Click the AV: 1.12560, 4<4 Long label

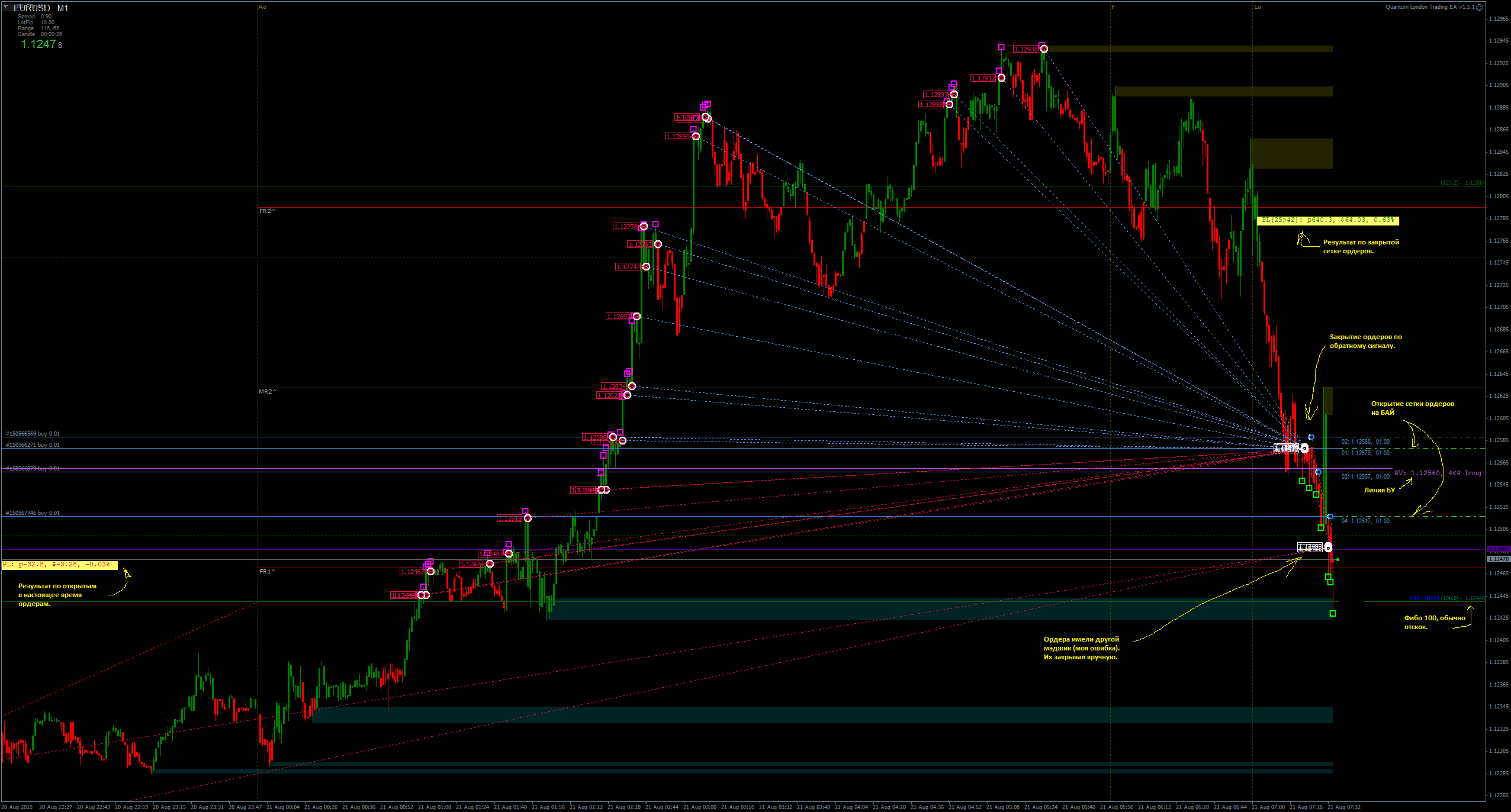(x=1438, y=473)
